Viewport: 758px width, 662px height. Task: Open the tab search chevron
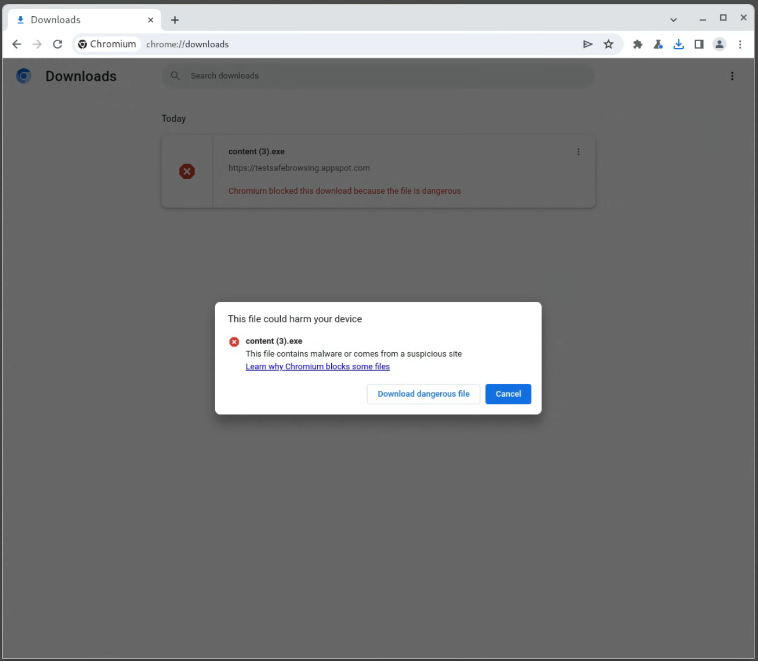673,20
